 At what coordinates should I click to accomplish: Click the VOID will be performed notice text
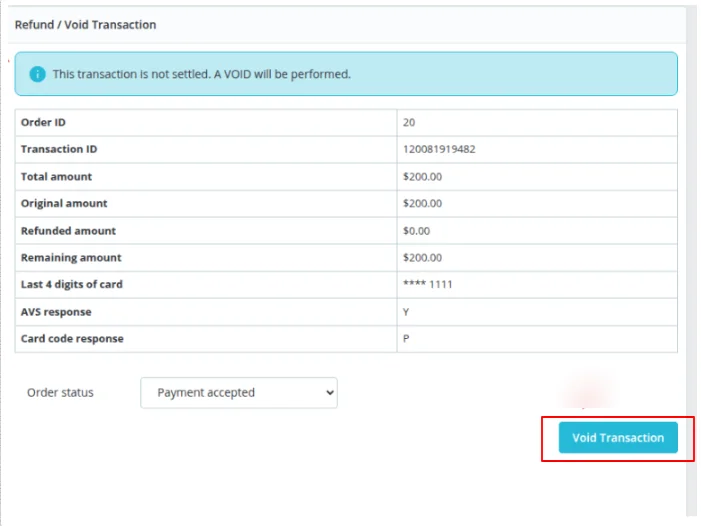(x=202, y=74)
